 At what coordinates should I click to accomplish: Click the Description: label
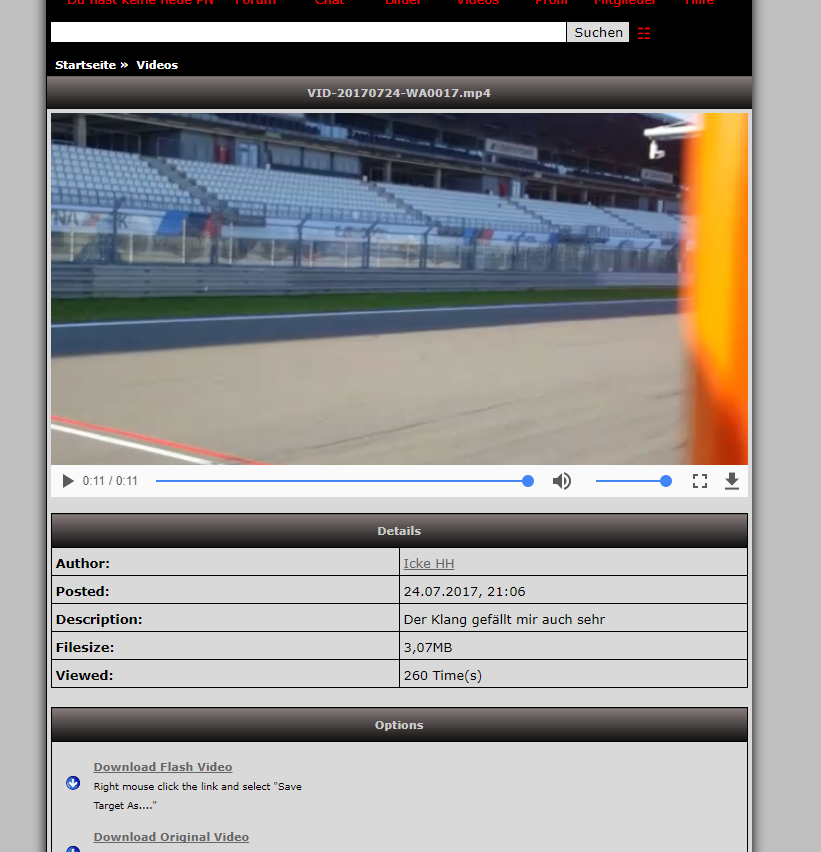(99, 619)
